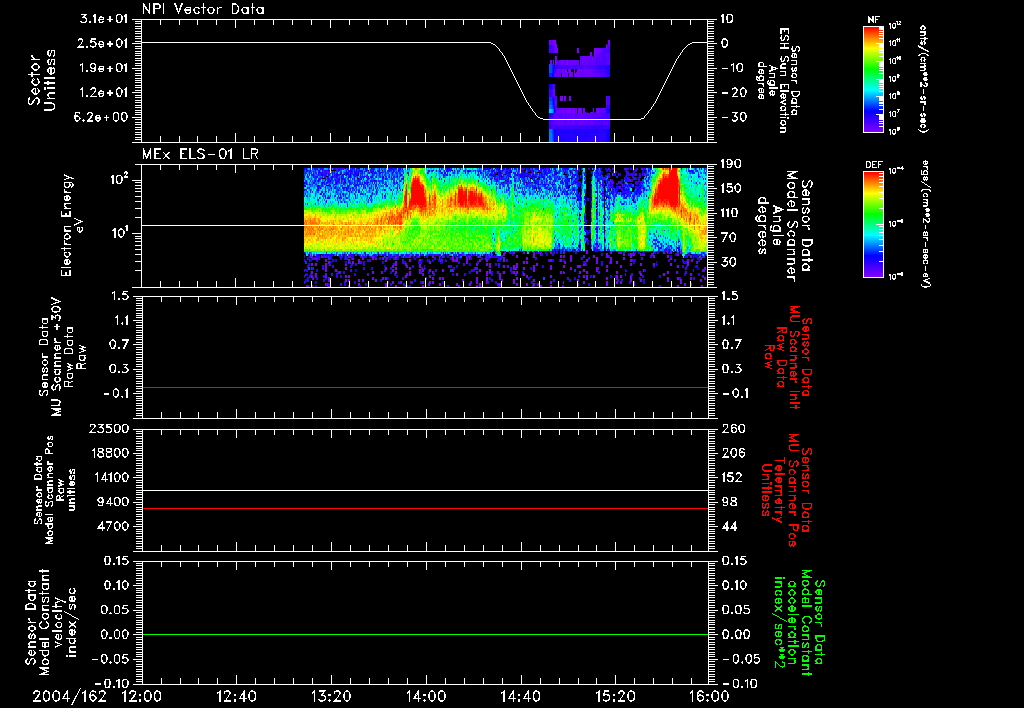Viewport: 1024px width, 708px height.
Task: Click the '16:00' time tick label
Action: pyautogui.click(x=709, y=696)
